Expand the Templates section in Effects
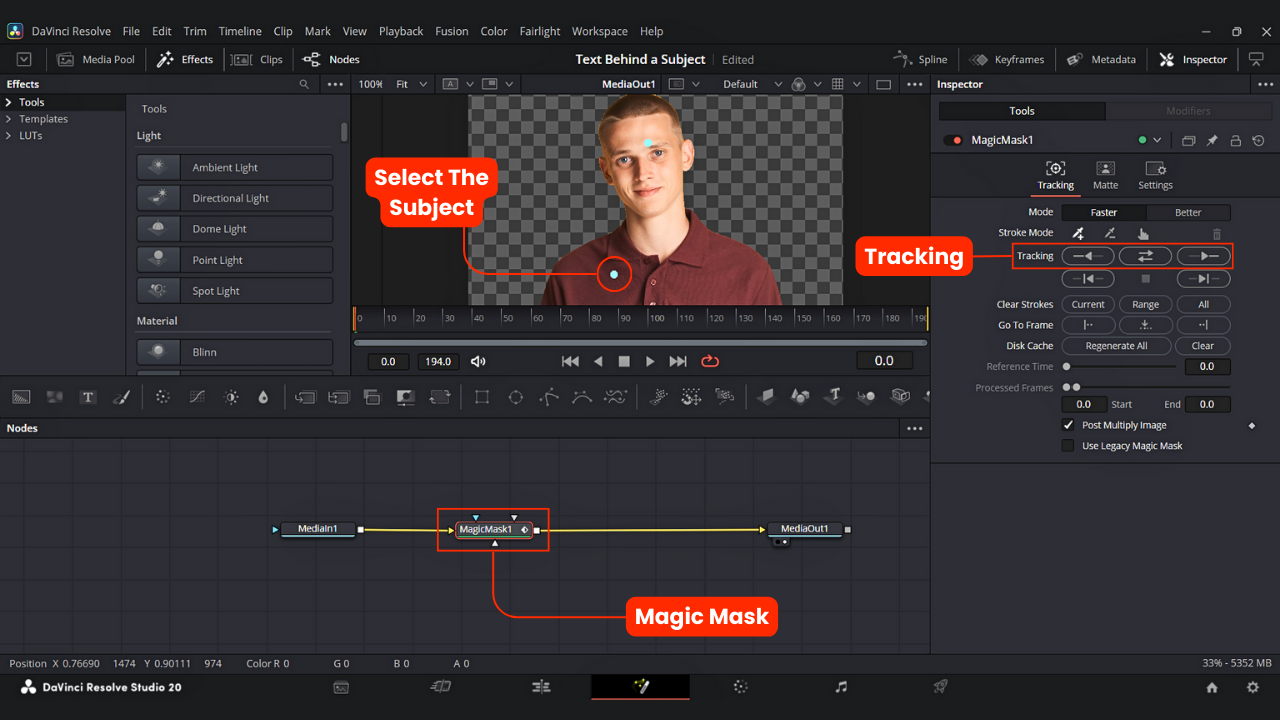This screenshot has height=720, width=1280. (x=42, y=118)
